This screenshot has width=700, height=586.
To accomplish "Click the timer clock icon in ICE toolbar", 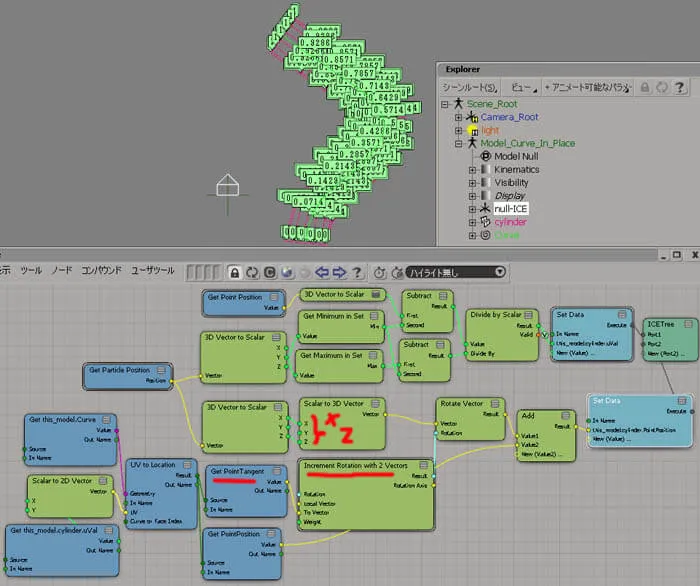I will tap(379, 272).
